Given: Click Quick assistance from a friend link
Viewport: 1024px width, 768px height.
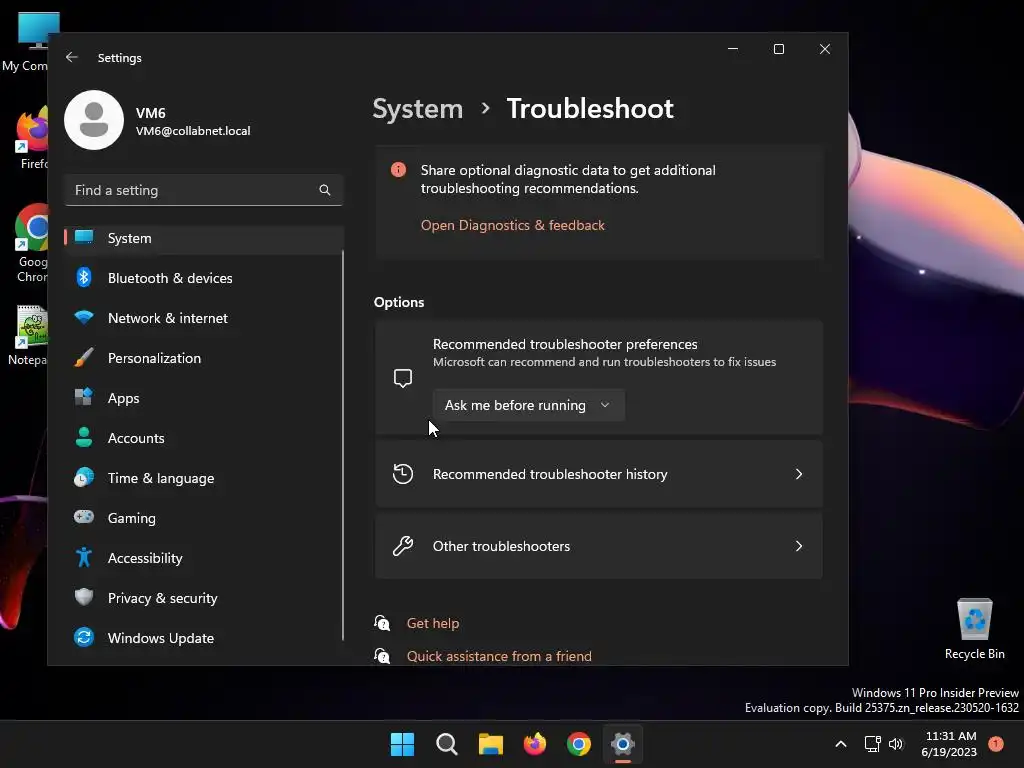Looking at the screenshot, I should tap(499, 656).
